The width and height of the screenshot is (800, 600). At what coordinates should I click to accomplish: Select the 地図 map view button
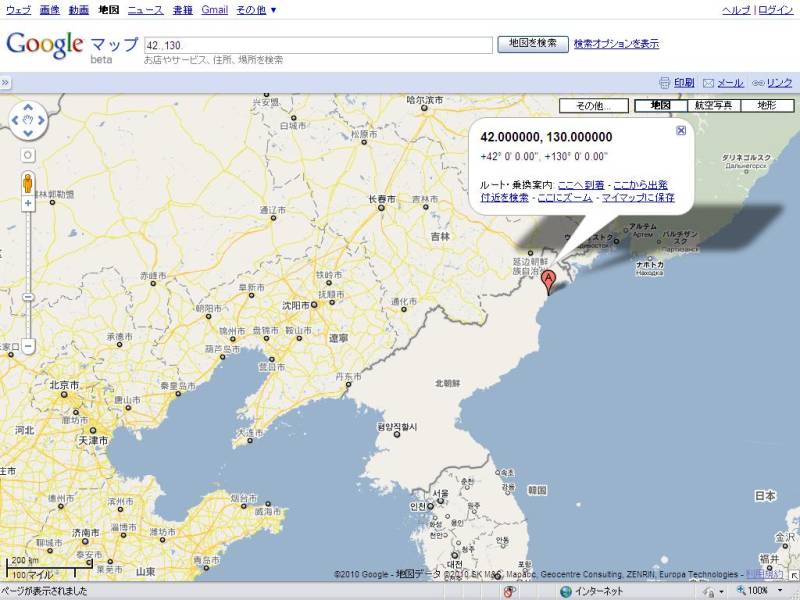pyautogui.click(x=660, y=105)
